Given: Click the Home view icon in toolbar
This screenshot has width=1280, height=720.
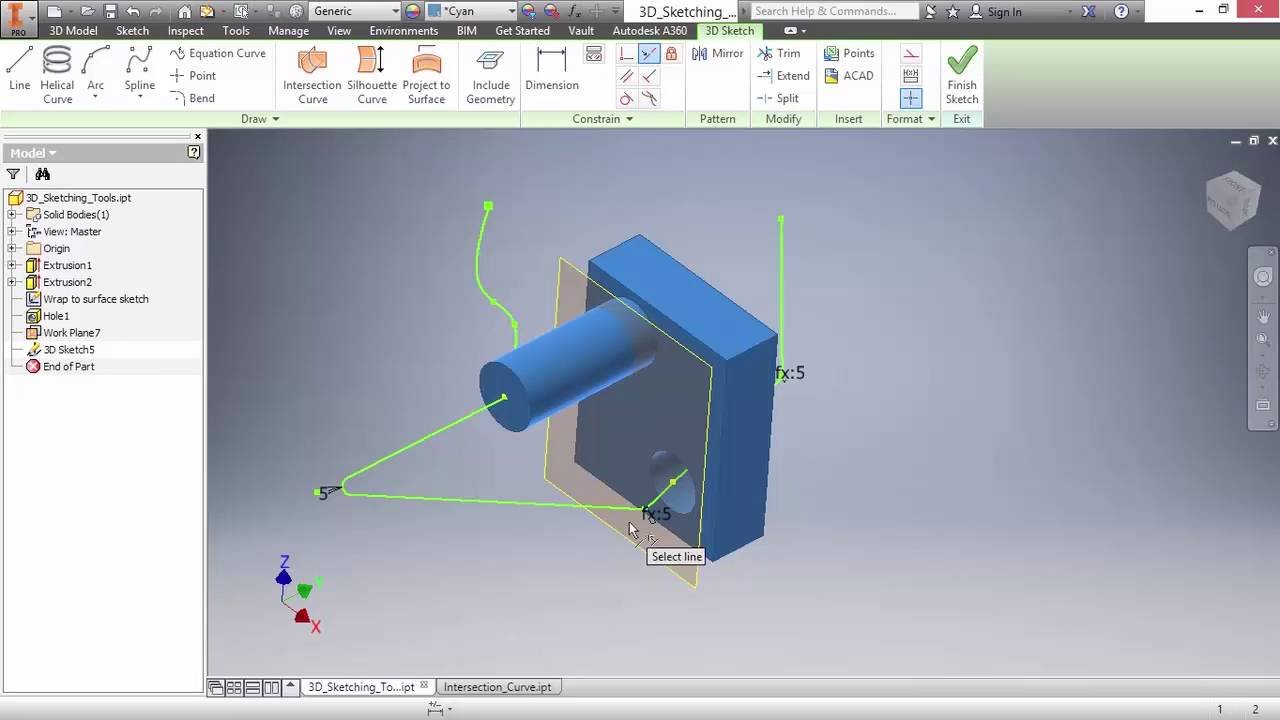Looking at the screenshot, I should pos(185,12).
